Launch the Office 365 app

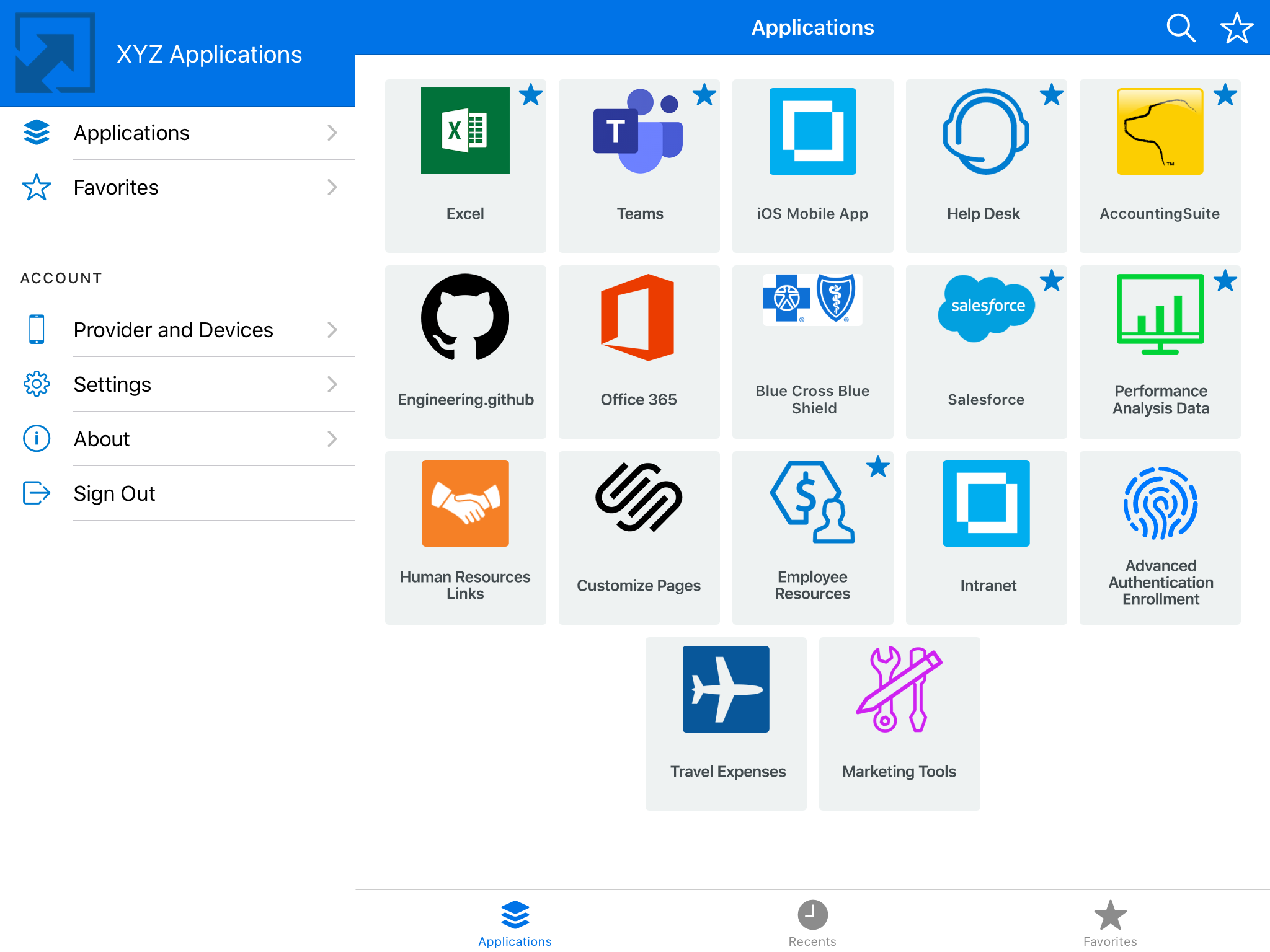639,317
